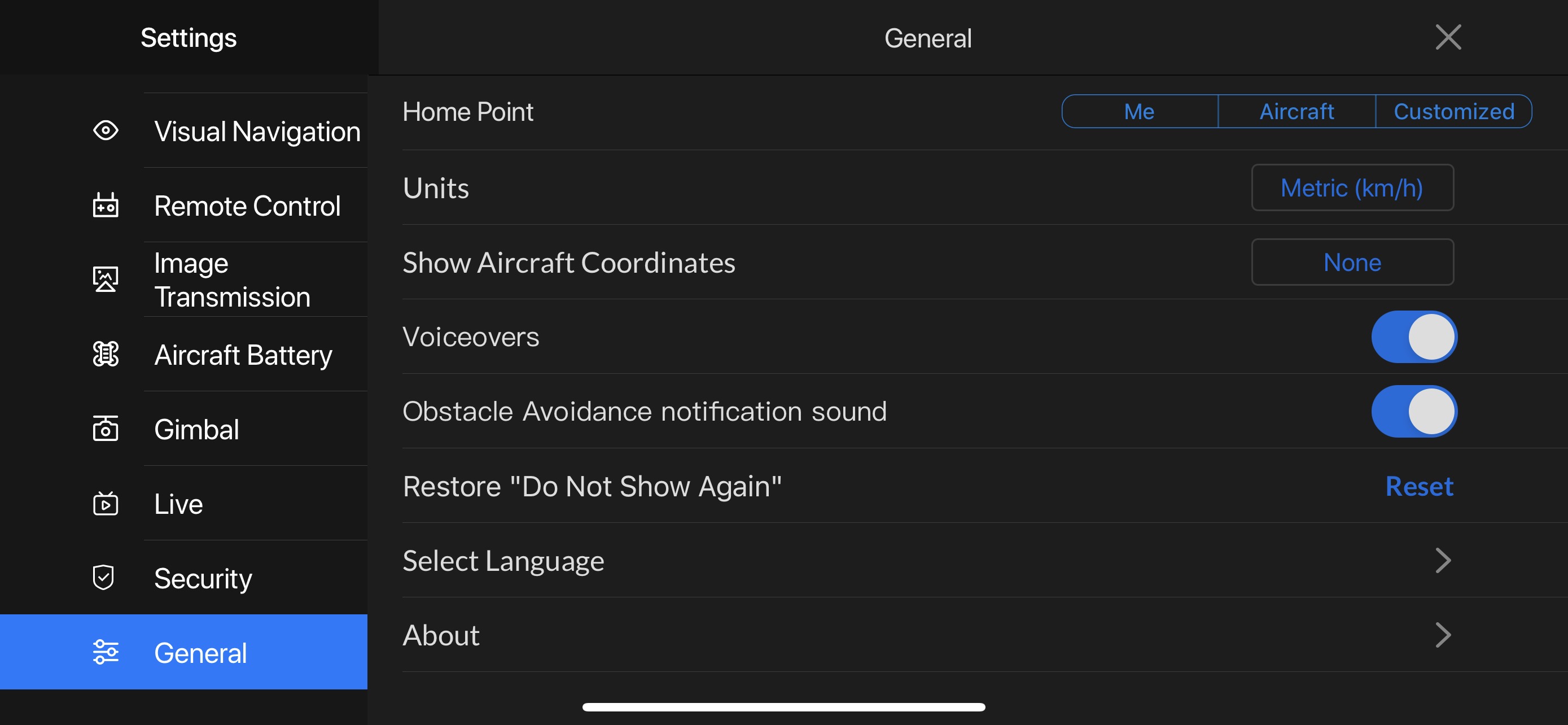Image resolution: width=1568 pixels, height=725 pixels.
Task: Select the Remote Control controller icon
Action: click(106, 205)
